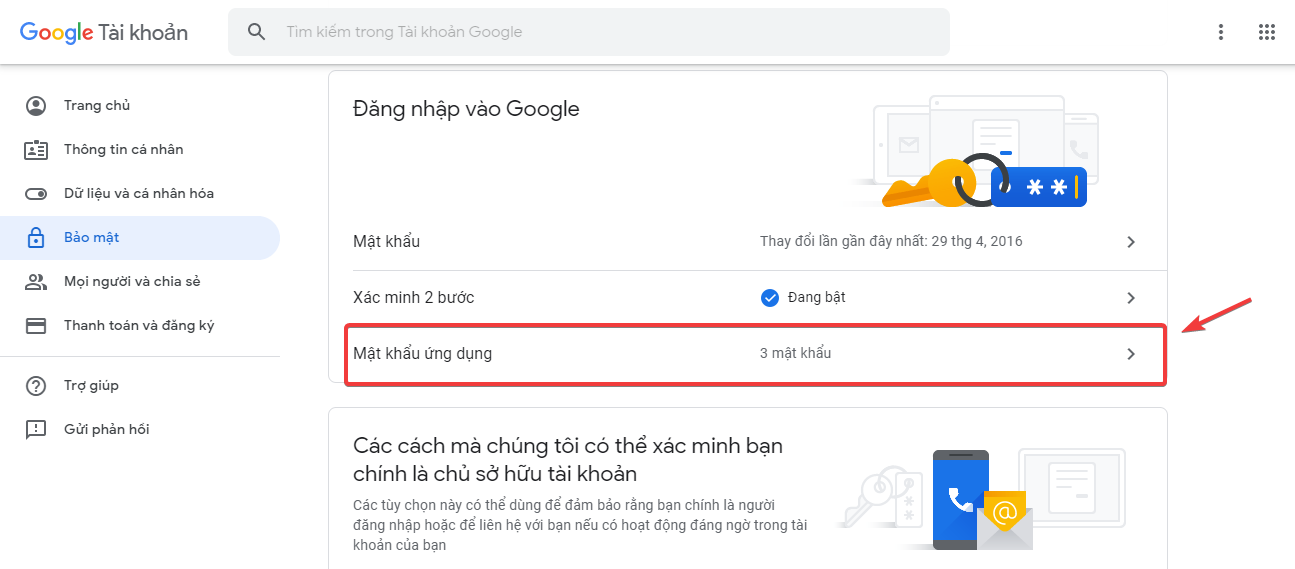Select Thông tin cá nhân menu item

pos(123,150)
